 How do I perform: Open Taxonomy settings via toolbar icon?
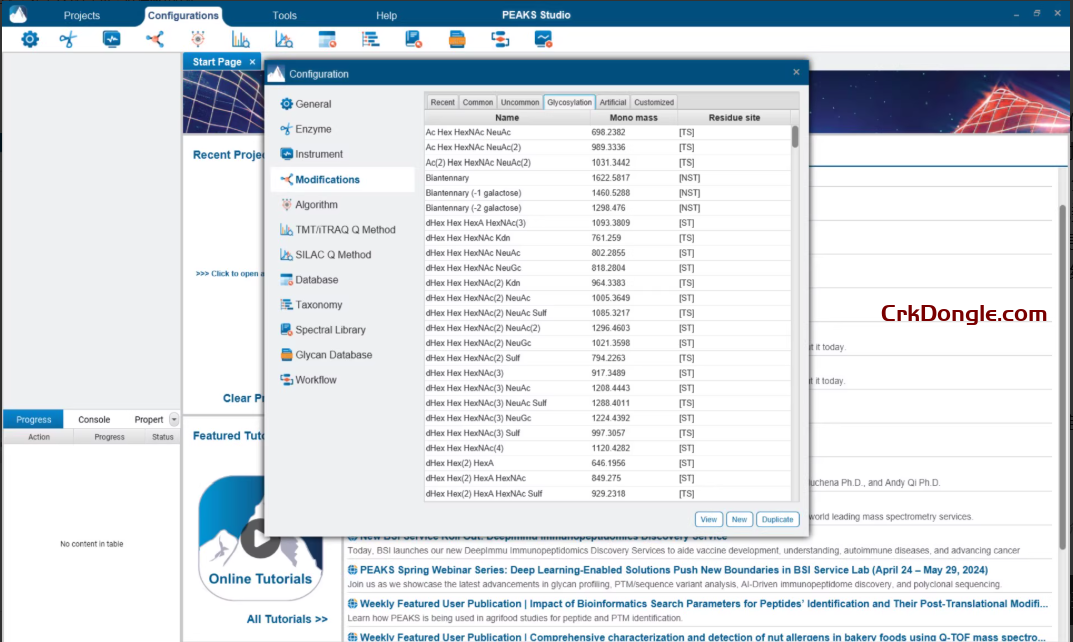click(318, 304)
